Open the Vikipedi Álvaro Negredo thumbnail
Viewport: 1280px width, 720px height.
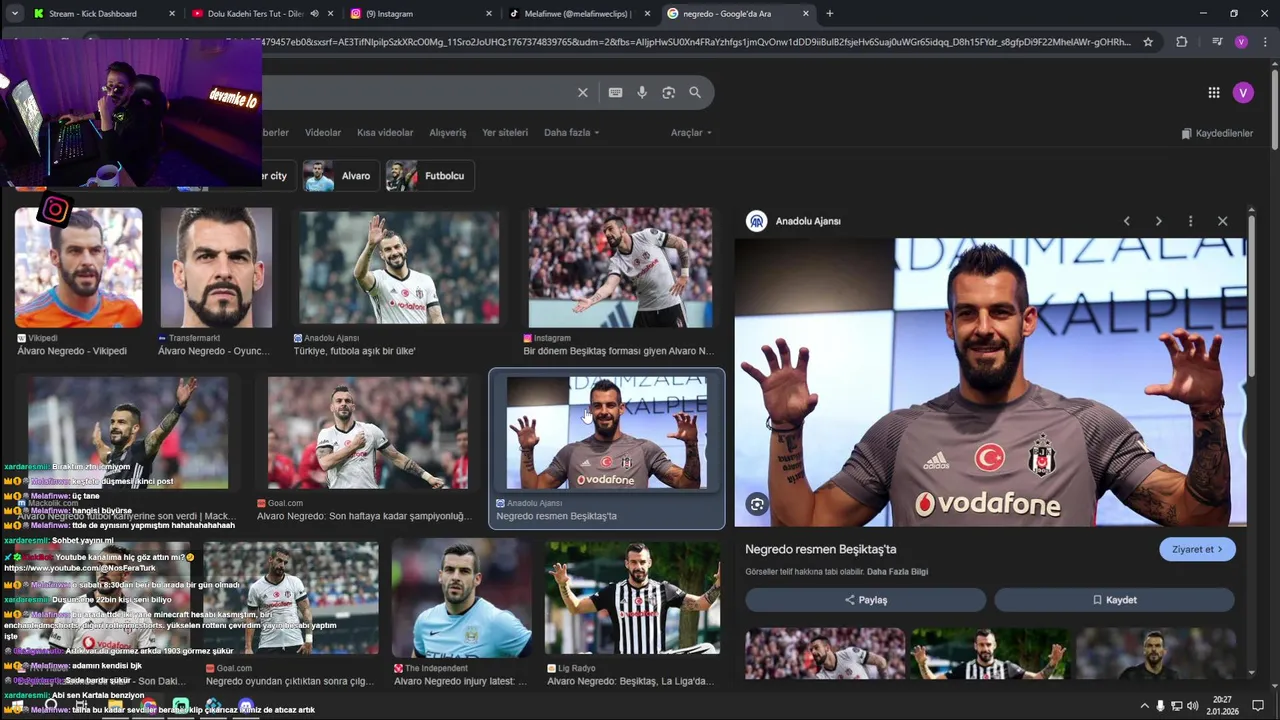78,267
